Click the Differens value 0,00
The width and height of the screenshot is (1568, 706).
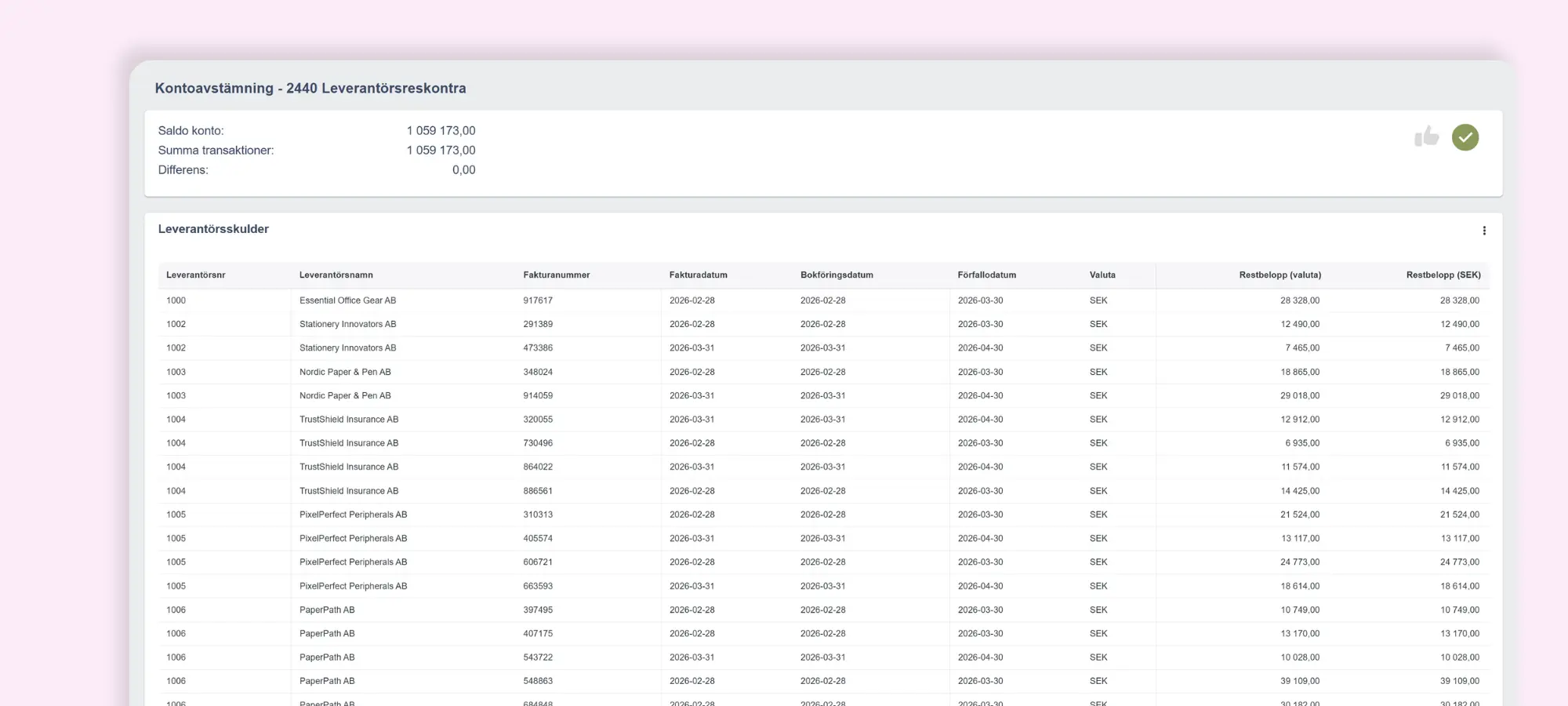463,170
